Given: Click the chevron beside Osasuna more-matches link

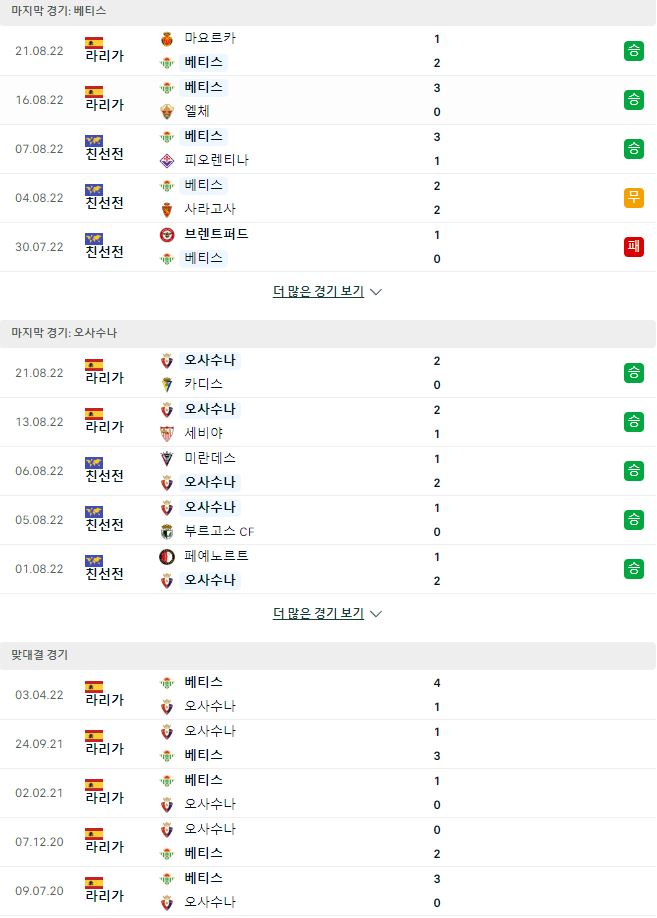Looking at the screenshot, I should click(376, 614).
